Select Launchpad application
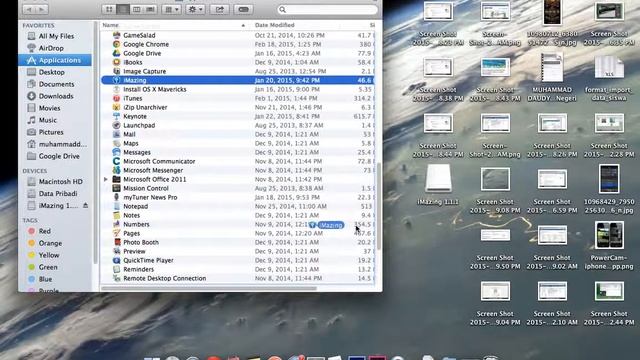Screen dimensions: 640x360 [238, 125]
